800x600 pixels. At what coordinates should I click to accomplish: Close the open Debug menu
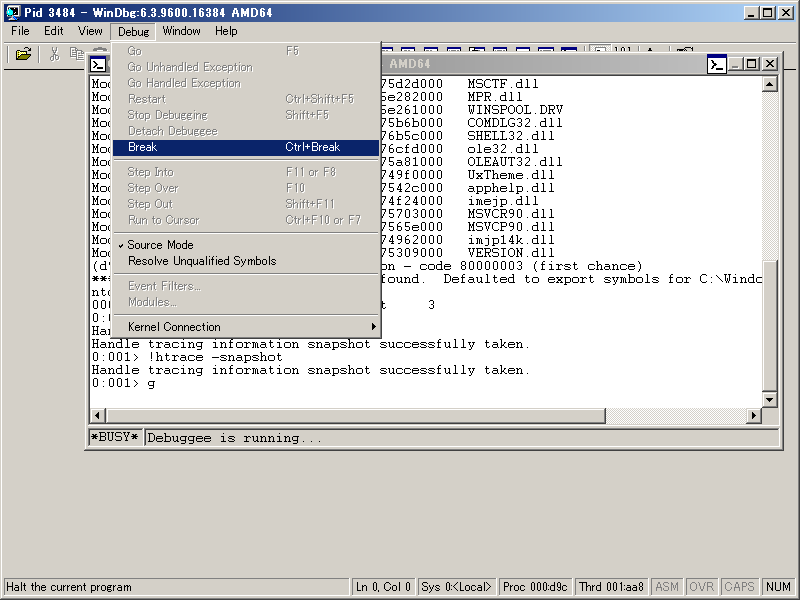(x=133, y=32)
